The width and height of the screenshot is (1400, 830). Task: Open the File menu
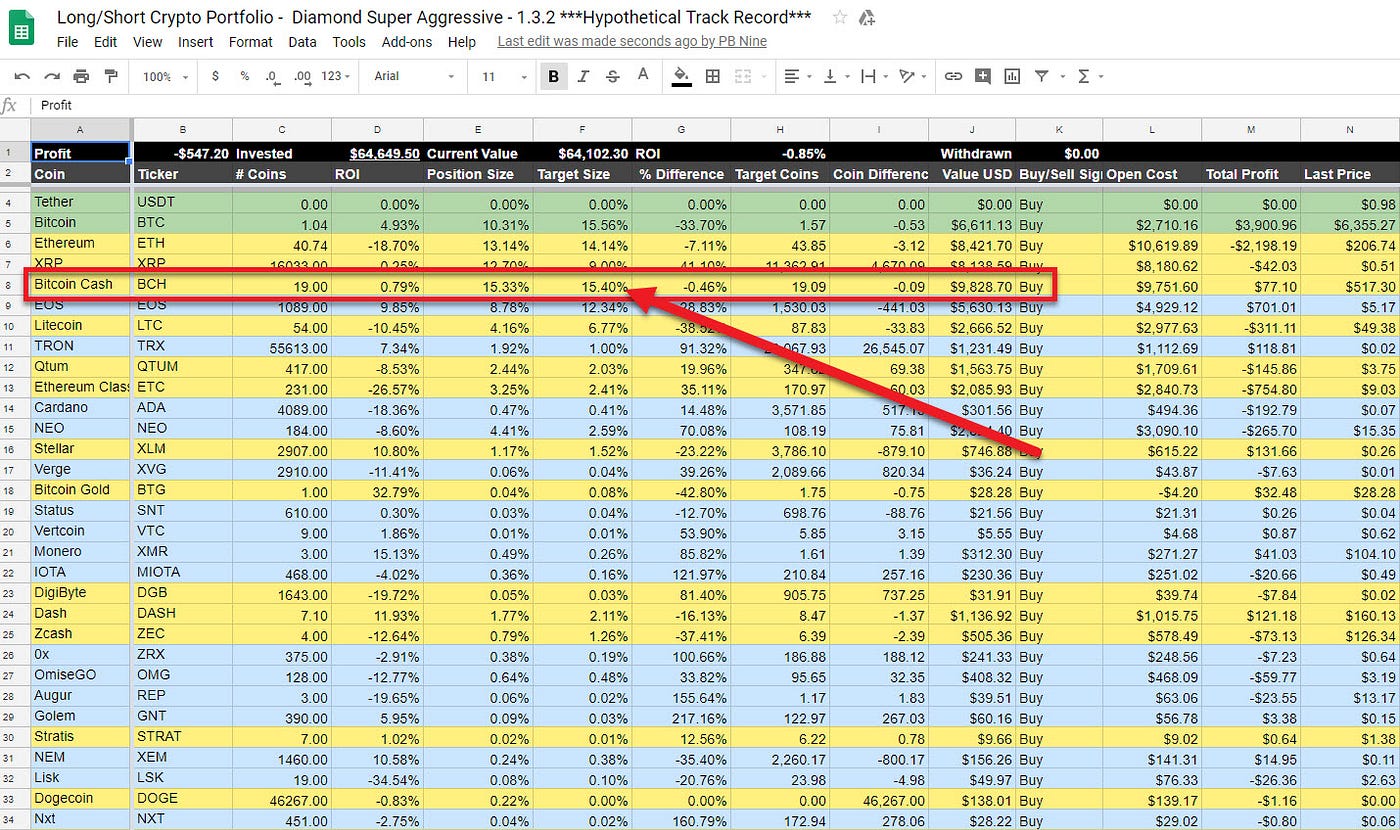click(x=67, y=42)
